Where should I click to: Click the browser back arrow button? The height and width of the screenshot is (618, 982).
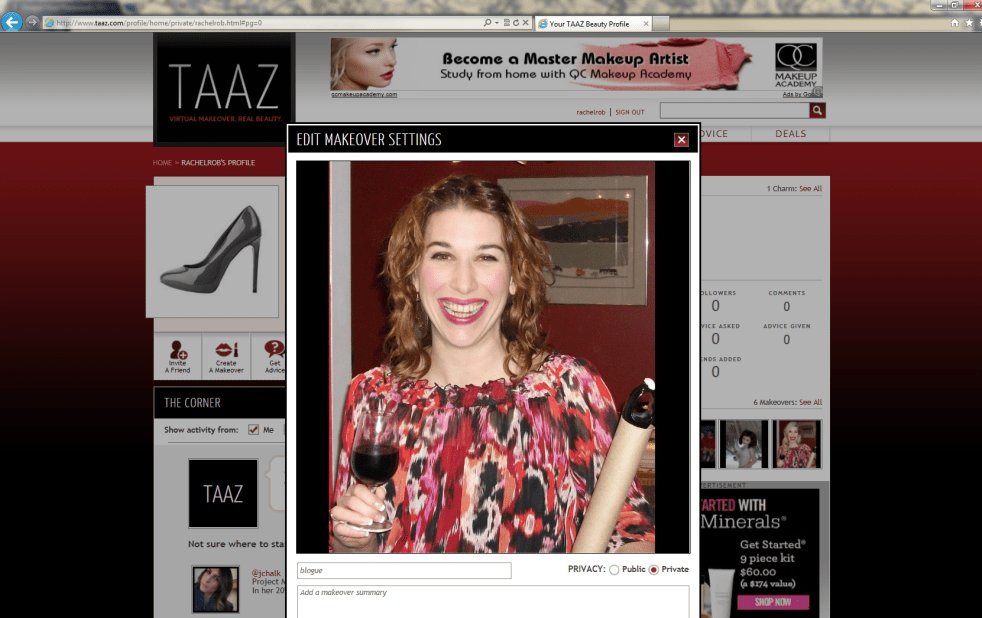pos(12,22)
